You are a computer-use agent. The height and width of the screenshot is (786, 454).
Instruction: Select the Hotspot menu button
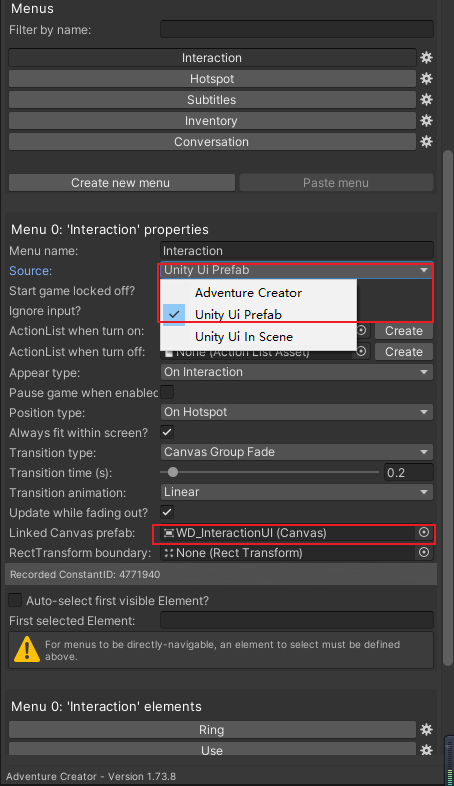click(x=212, y=79)
